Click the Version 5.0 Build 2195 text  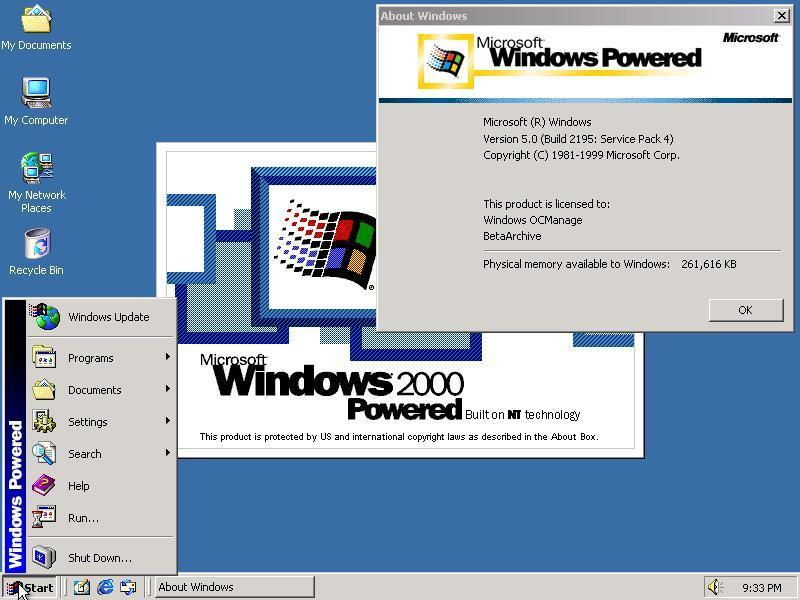pyautogui.click(x=578, y=139)
